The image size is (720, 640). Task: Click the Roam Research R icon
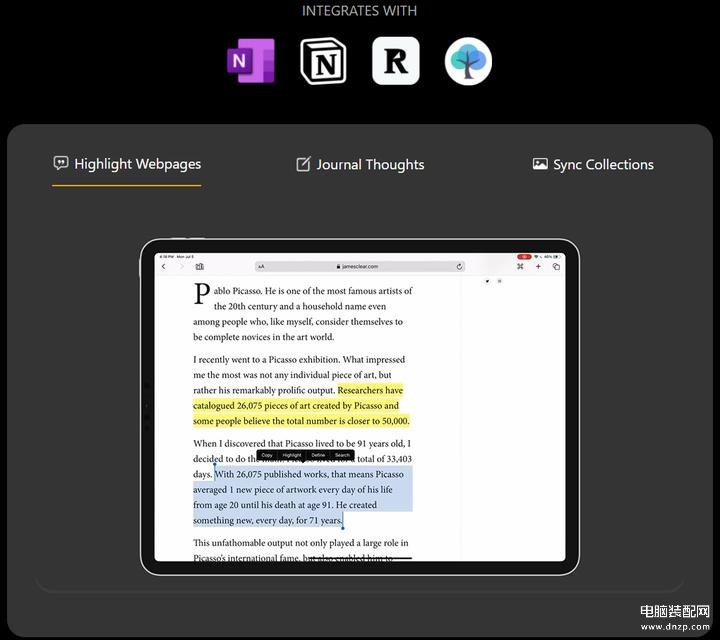pos(396,61)
